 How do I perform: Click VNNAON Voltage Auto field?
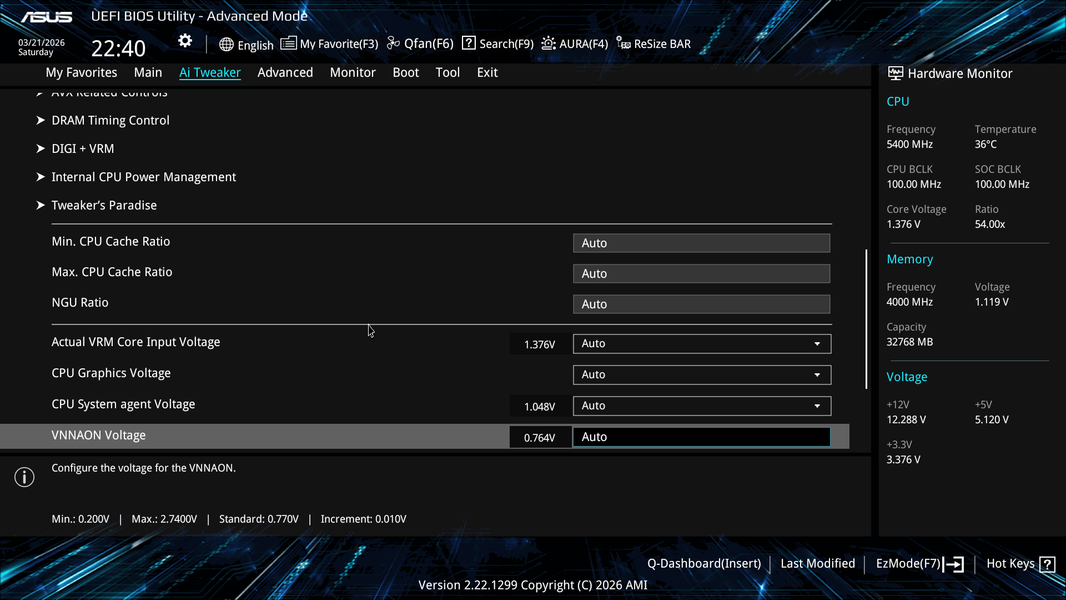tap(702, 437)
